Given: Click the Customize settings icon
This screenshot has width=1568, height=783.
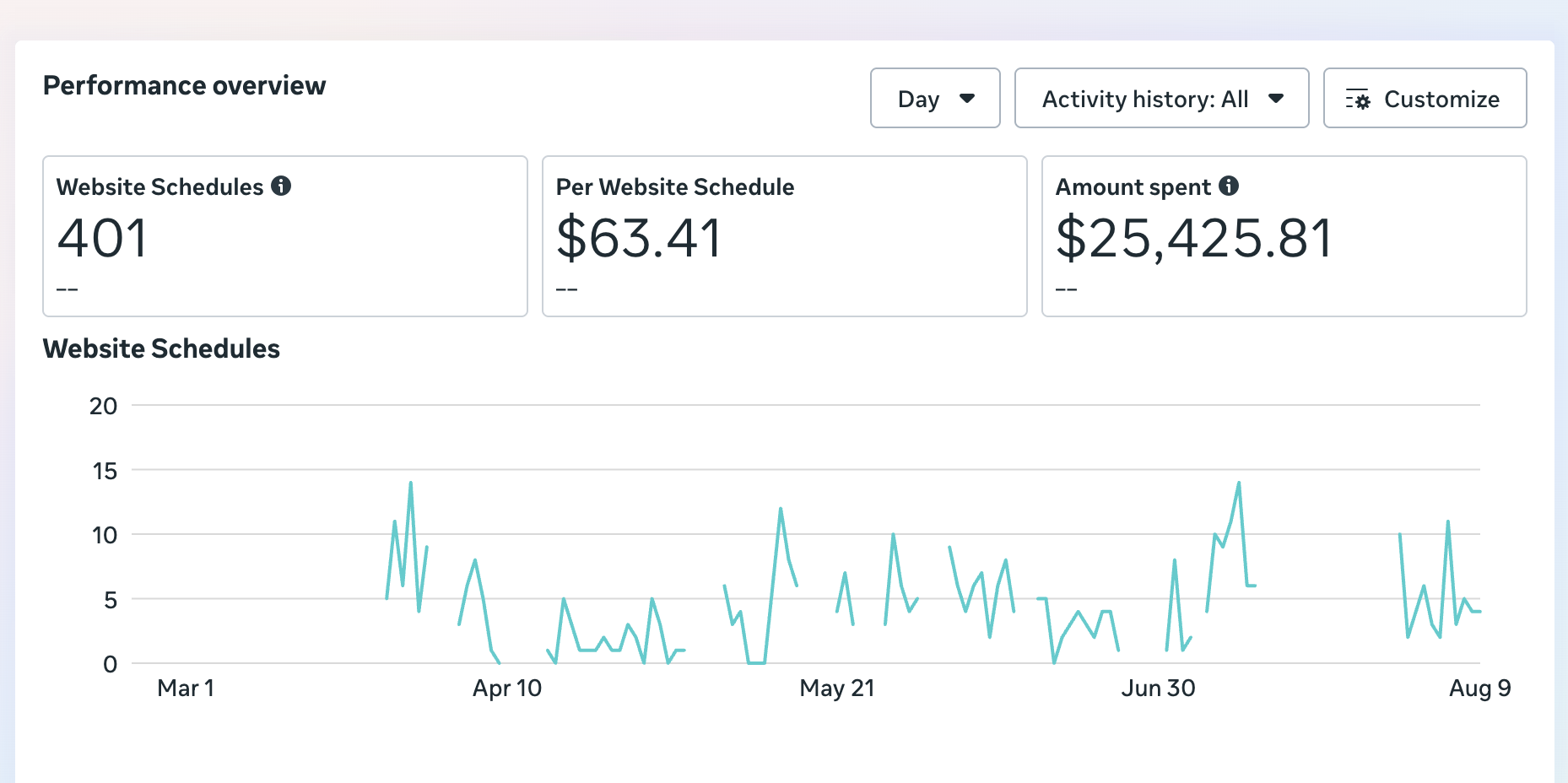Looking at the screenshot, I should click(1358, 100).
